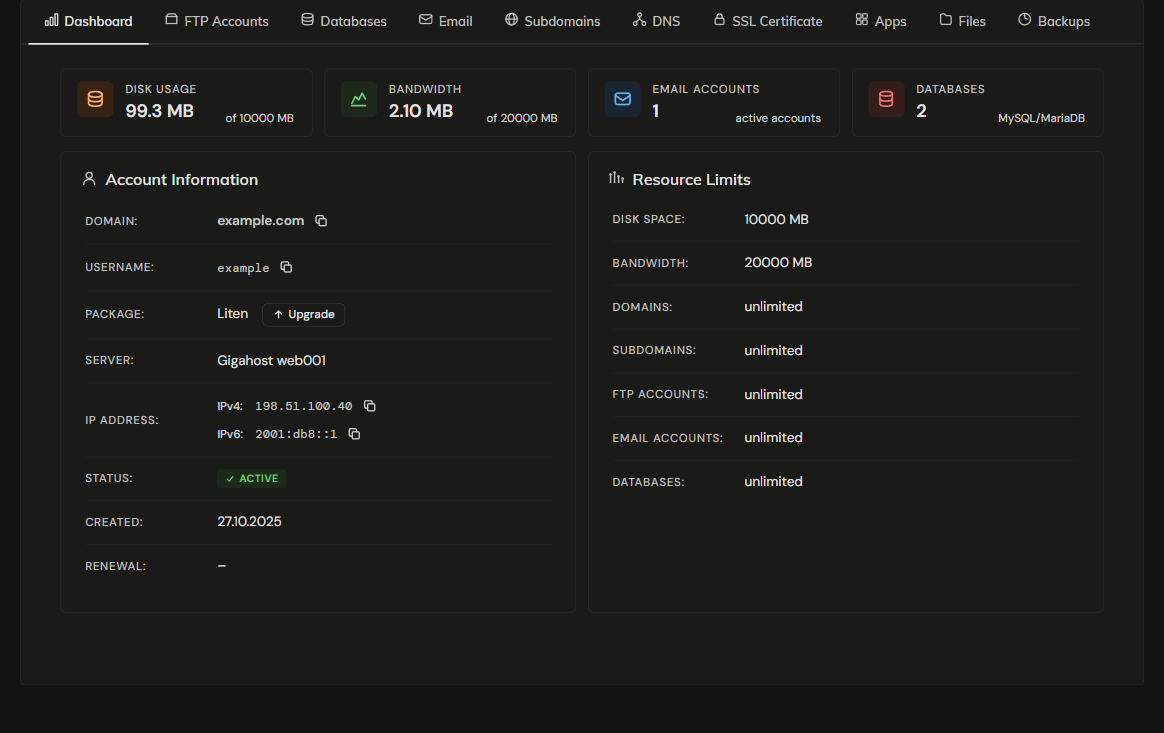Upgrade the Liten package
This screenshot has height=733, width=1164.
(x=304, y=314)
